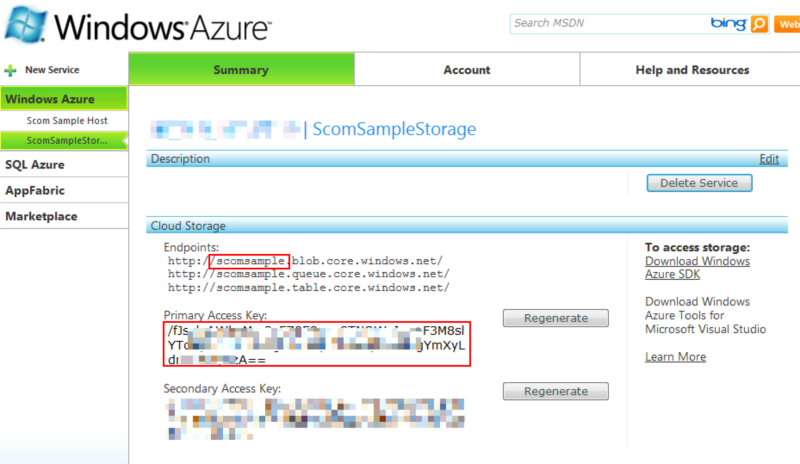Screen dimensions: 800x464
Task: Click the Edit description link
Action: click(769, 159)
